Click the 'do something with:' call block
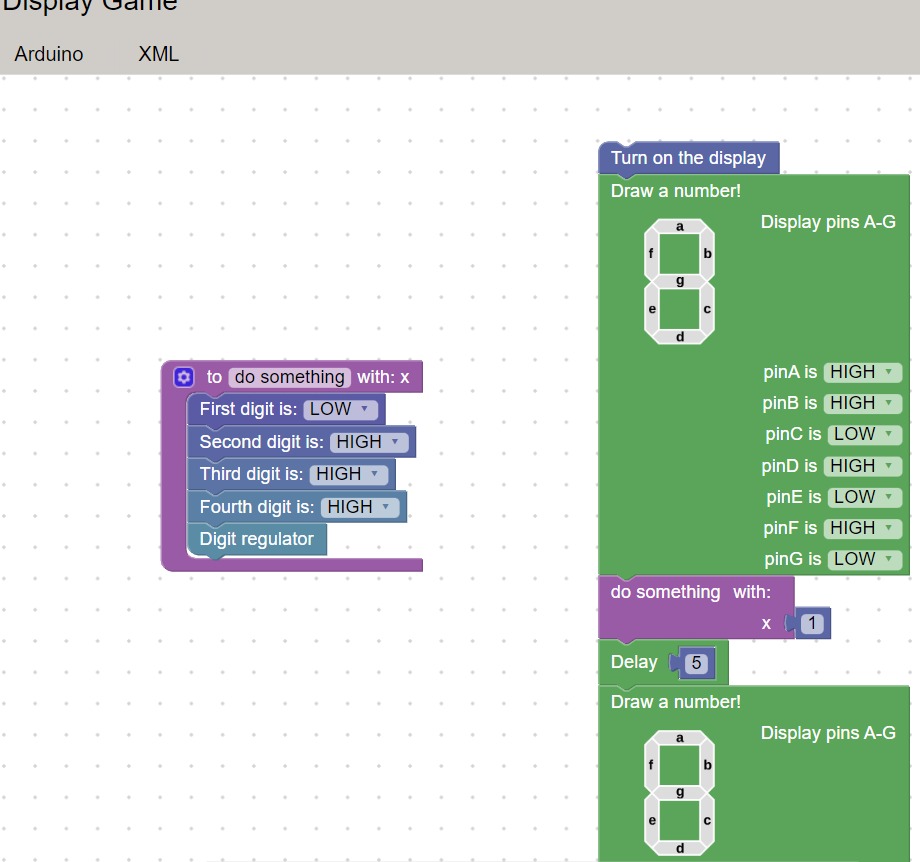Screen dimensions: 920x862 [665, 592]
